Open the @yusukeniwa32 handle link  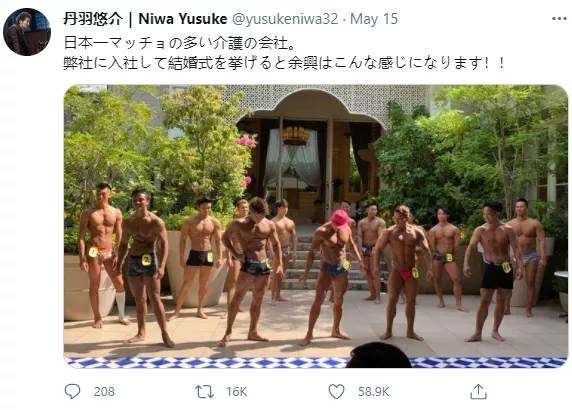click(285, 19)
